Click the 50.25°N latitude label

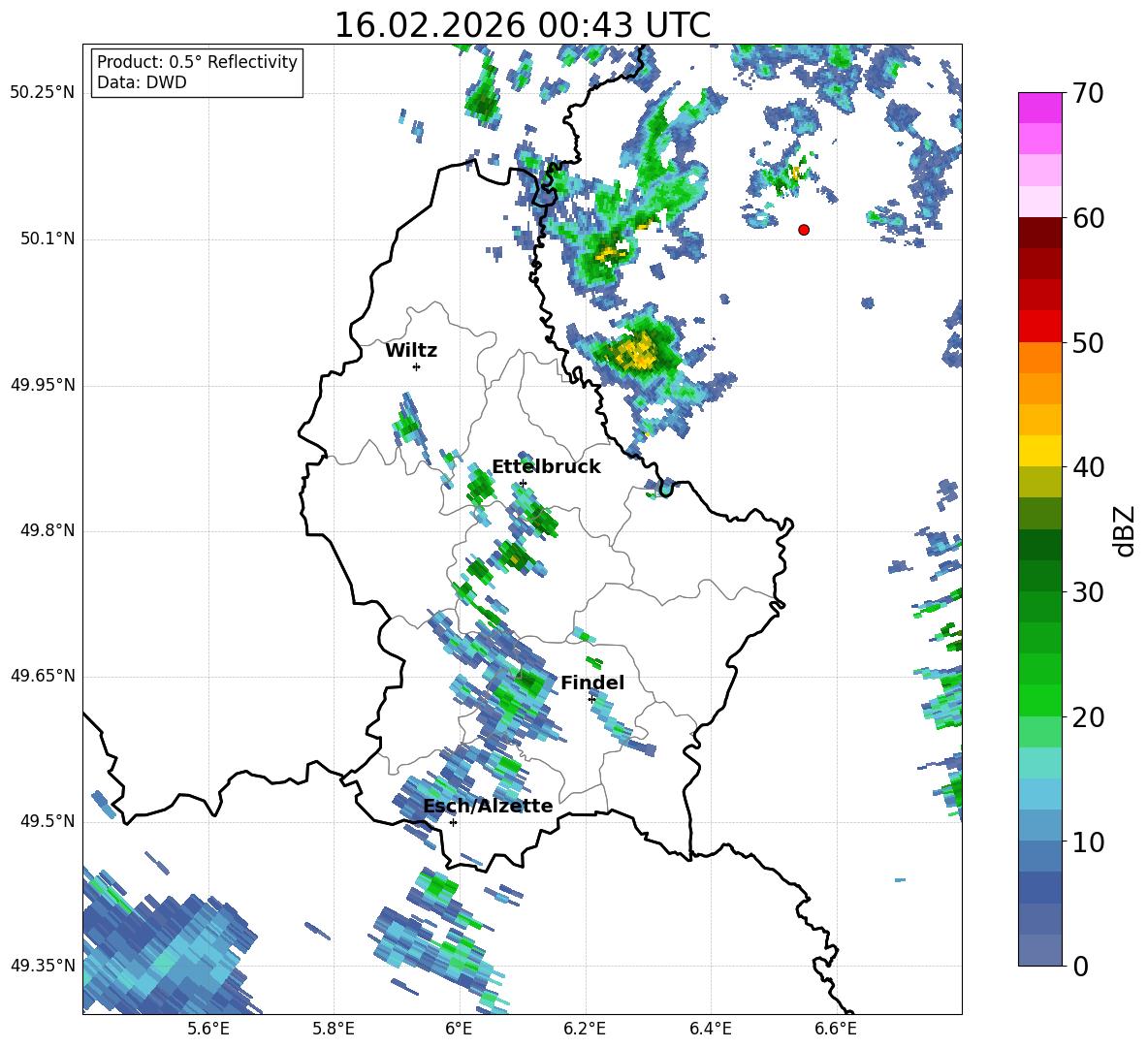[43, 93]
